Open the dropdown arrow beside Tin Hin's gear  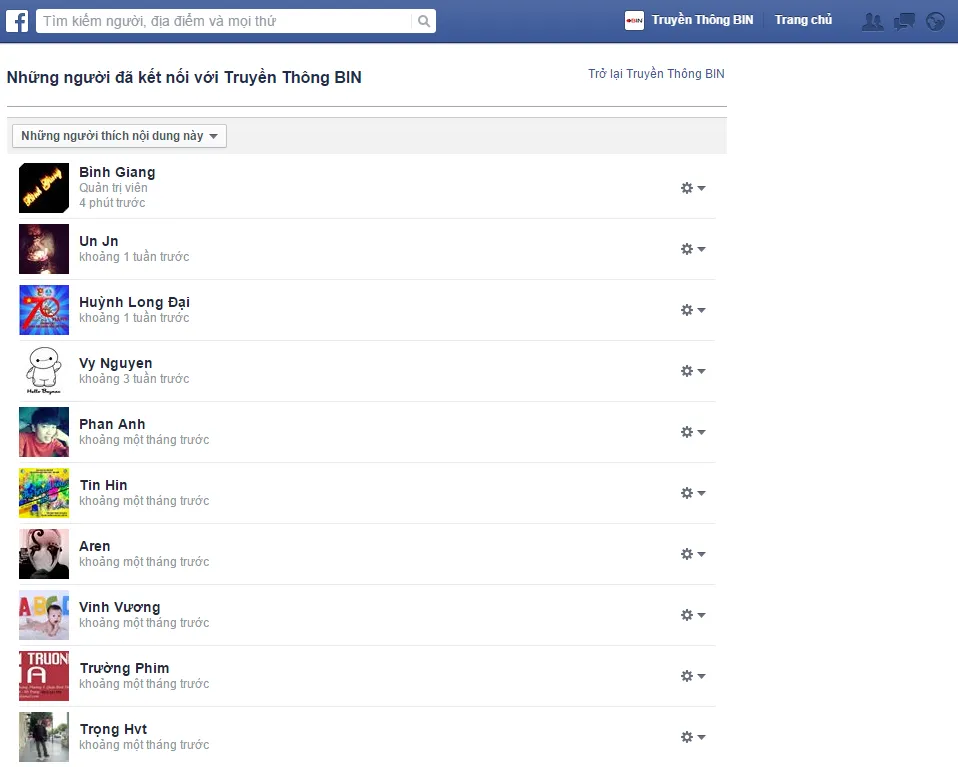(701, 492)
